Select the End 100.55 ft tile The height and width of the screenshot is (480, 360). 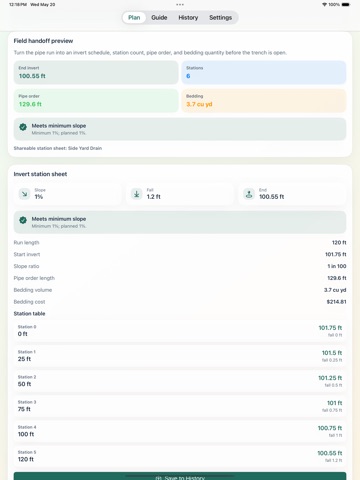[x=292, y=194]
